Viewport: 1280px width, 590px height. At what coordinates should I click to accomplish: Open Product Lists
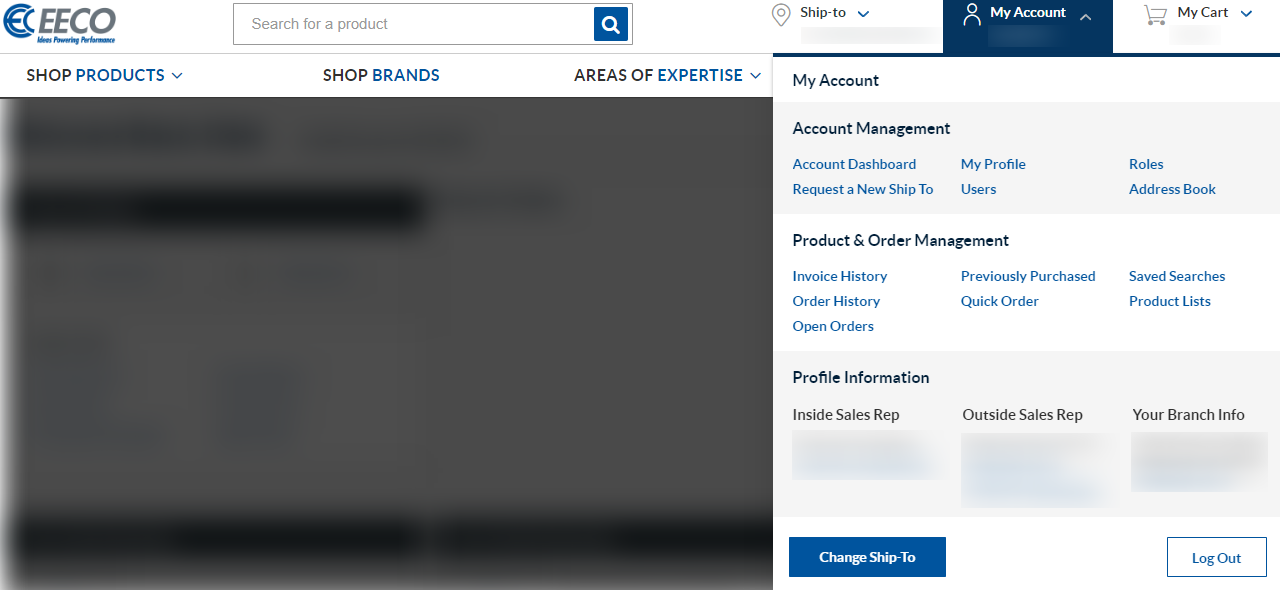(x=1170, y=301)
